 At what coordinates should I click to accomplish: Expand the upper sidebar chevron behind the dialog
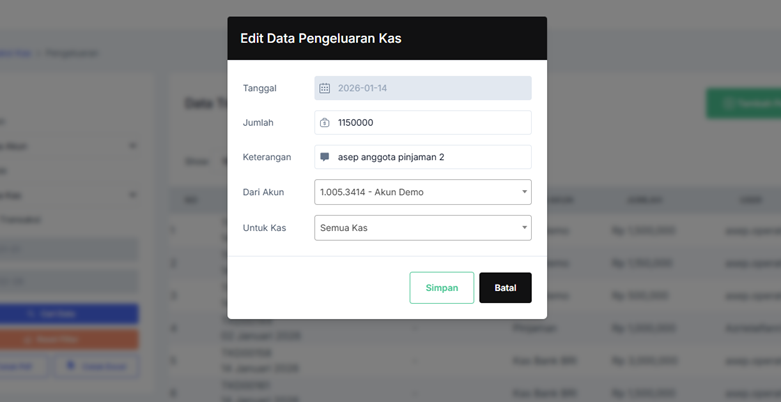(x=133, y=146)
